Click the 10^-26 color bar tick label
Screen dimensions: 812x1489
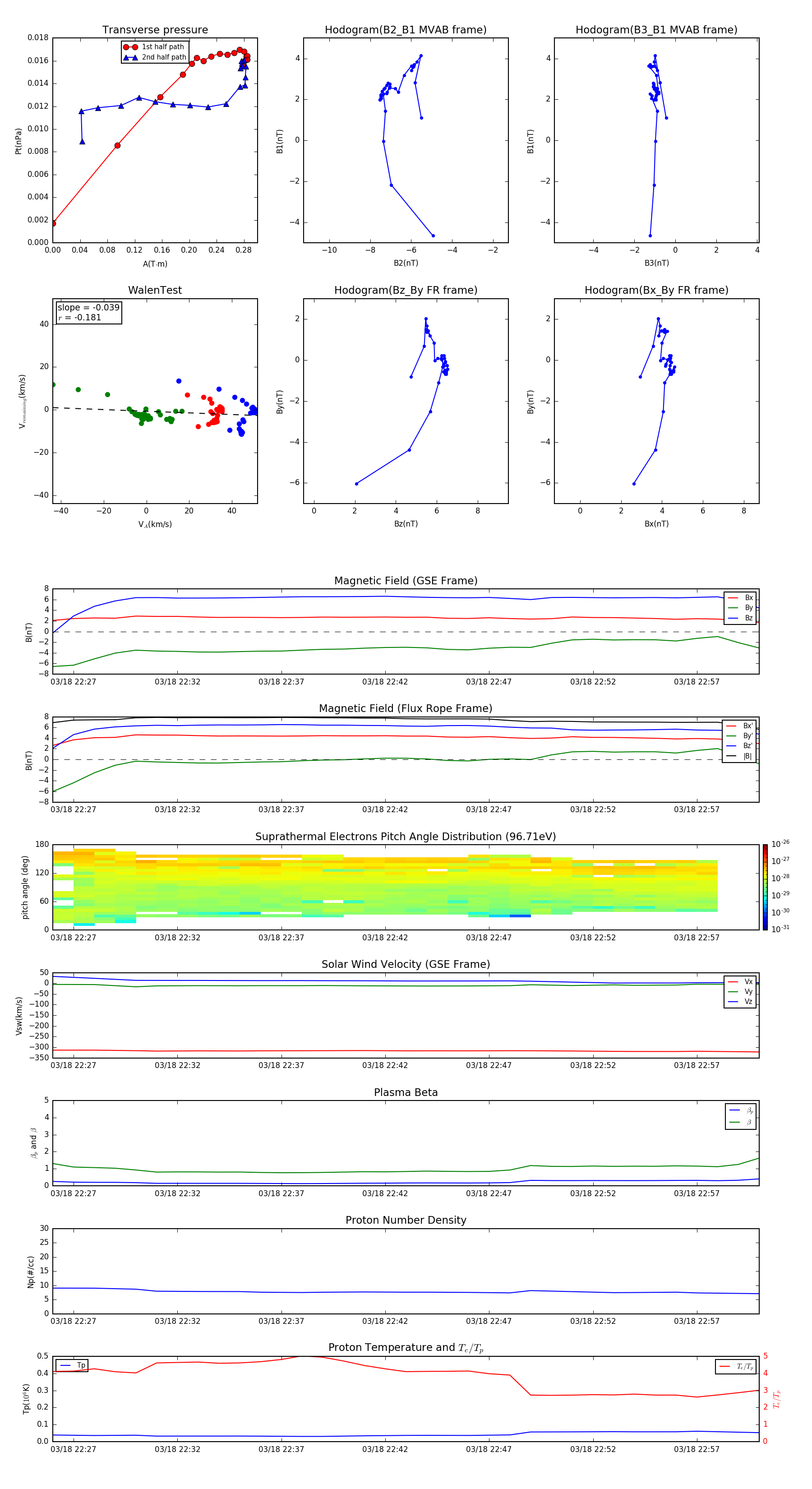point(780,844)
